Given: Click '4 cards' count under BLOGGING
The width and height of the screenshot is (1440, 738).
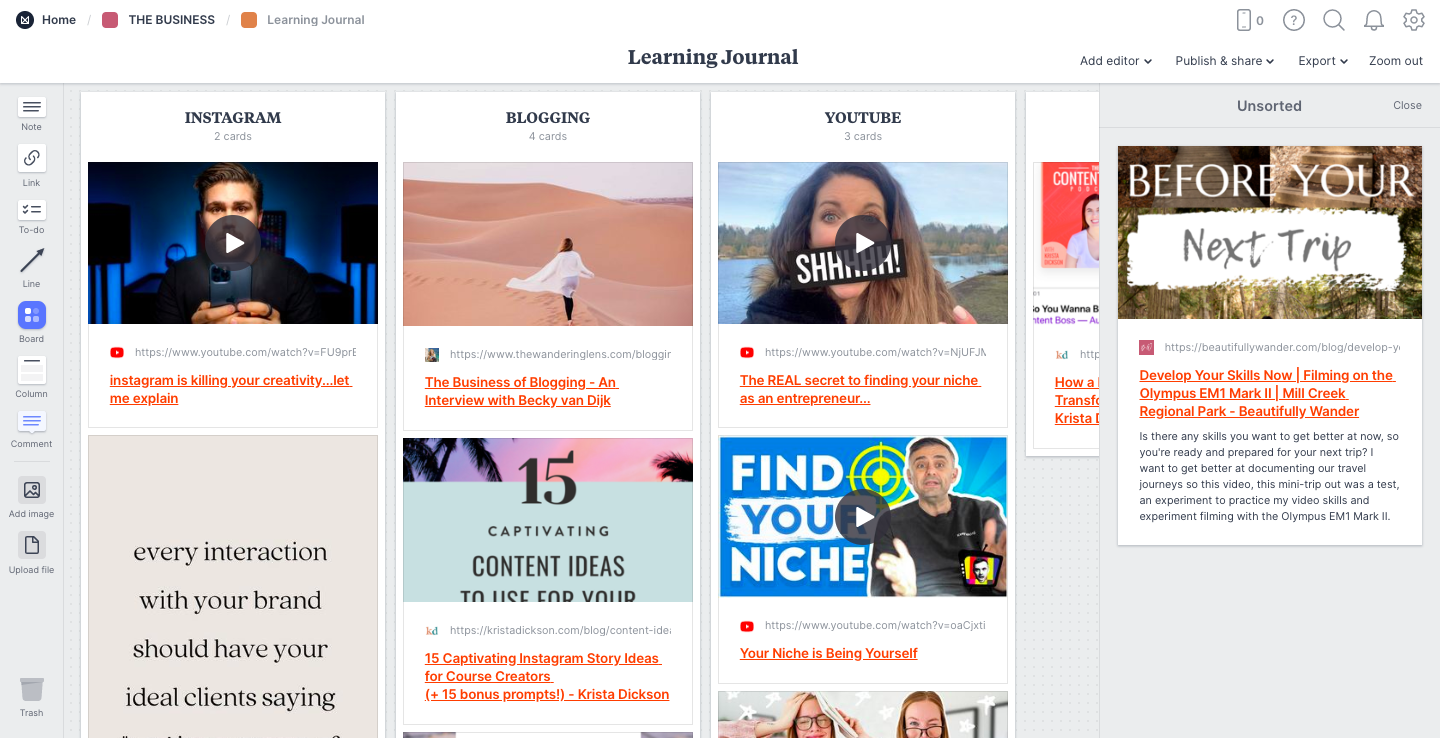Looking at the screenshot, I should [548, 137].
